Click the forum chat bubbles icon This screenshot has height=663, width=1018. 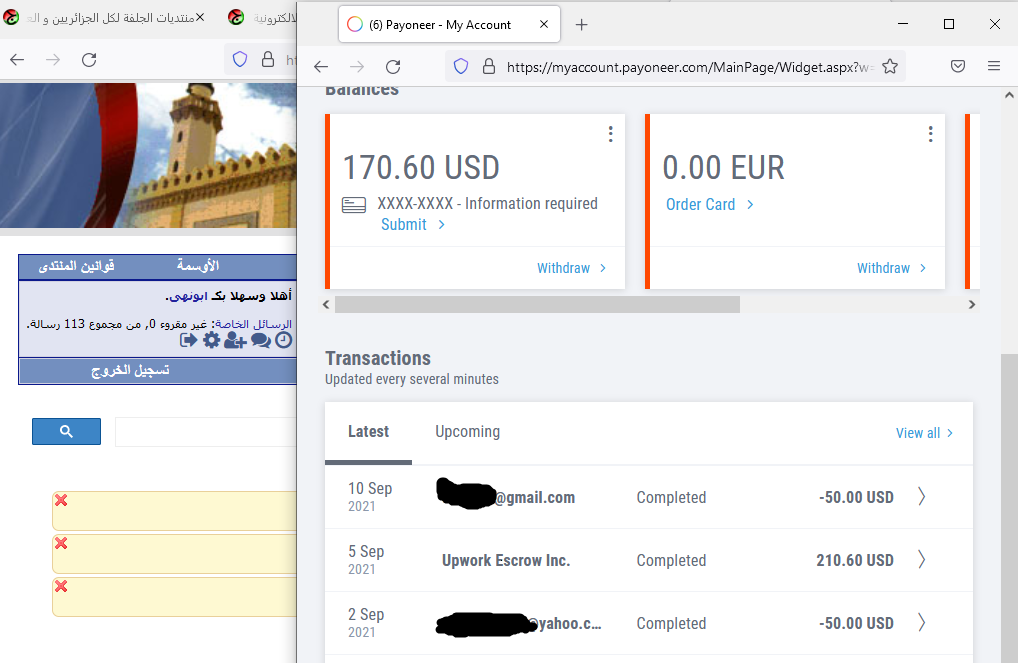pos(261,340)
